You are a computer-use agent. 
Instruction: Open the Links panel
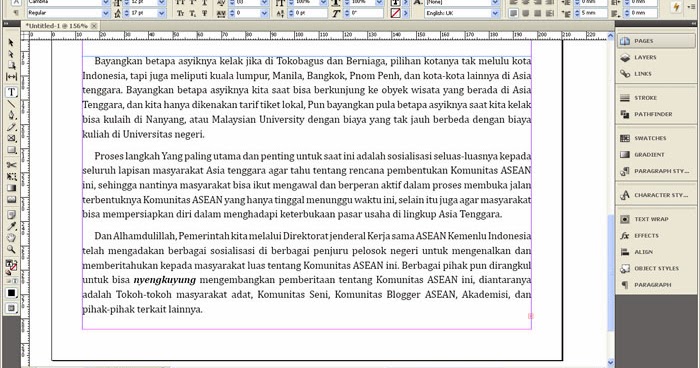pos(656,74)
